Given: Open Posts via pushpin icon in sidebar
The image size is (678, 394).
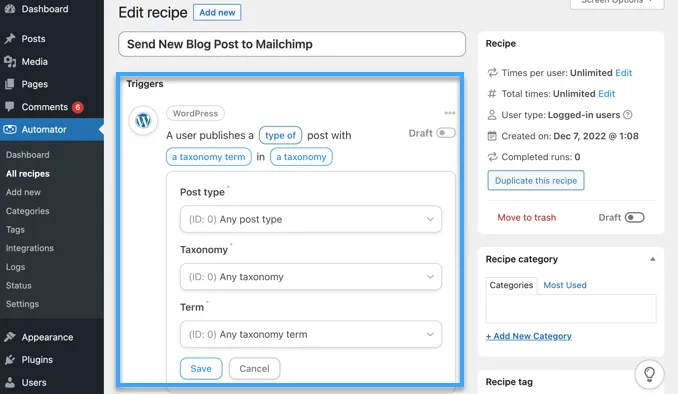Looking at the screenshot, I should coord(10,38).
